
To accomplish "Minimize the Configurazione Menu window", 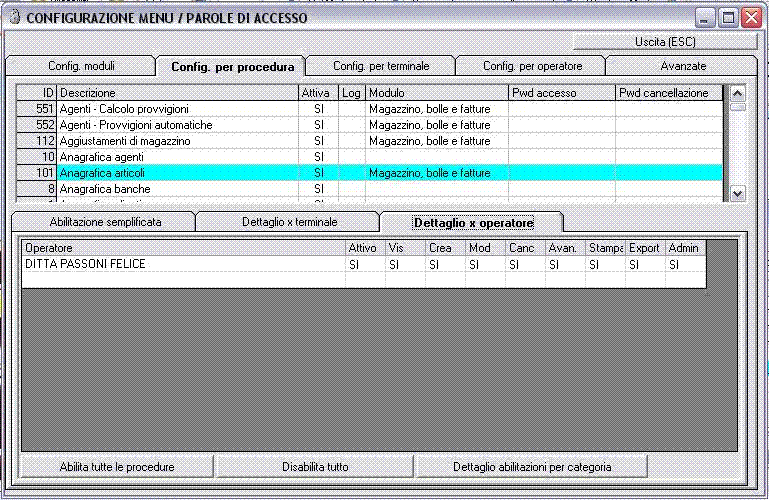I will (x=705, y=18).
